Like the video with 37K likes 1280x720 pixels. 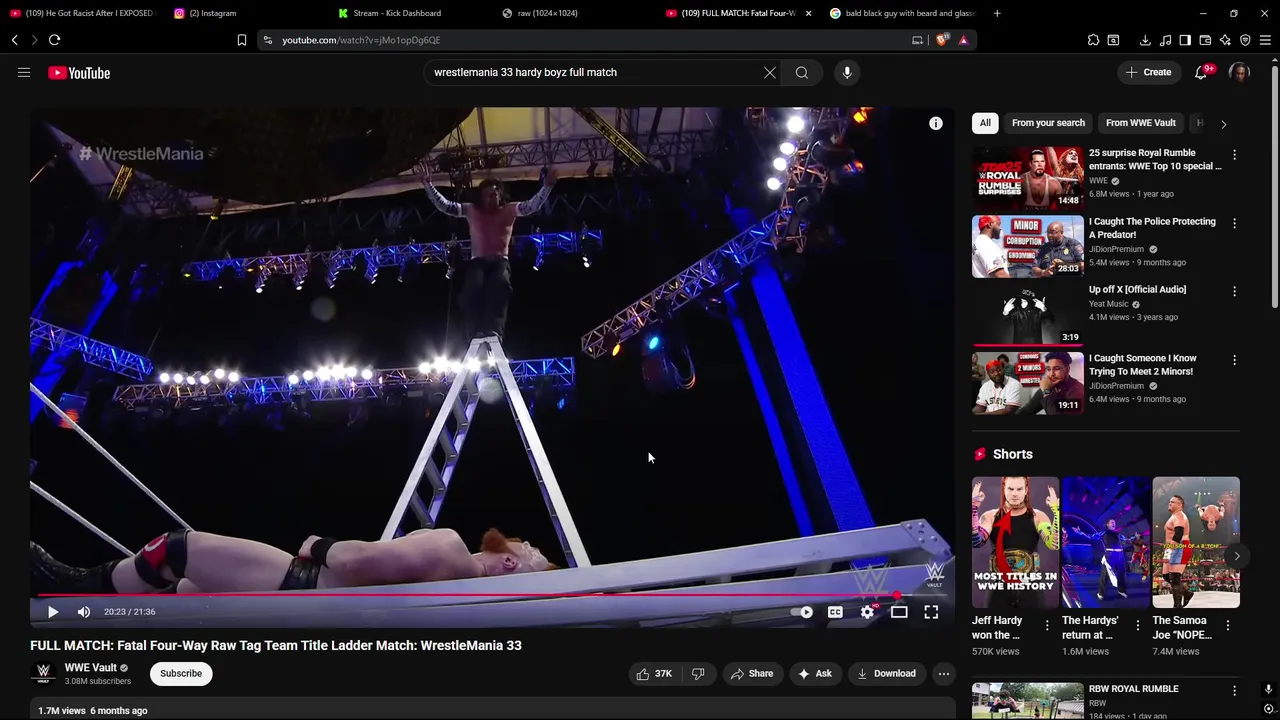[654, 674]
